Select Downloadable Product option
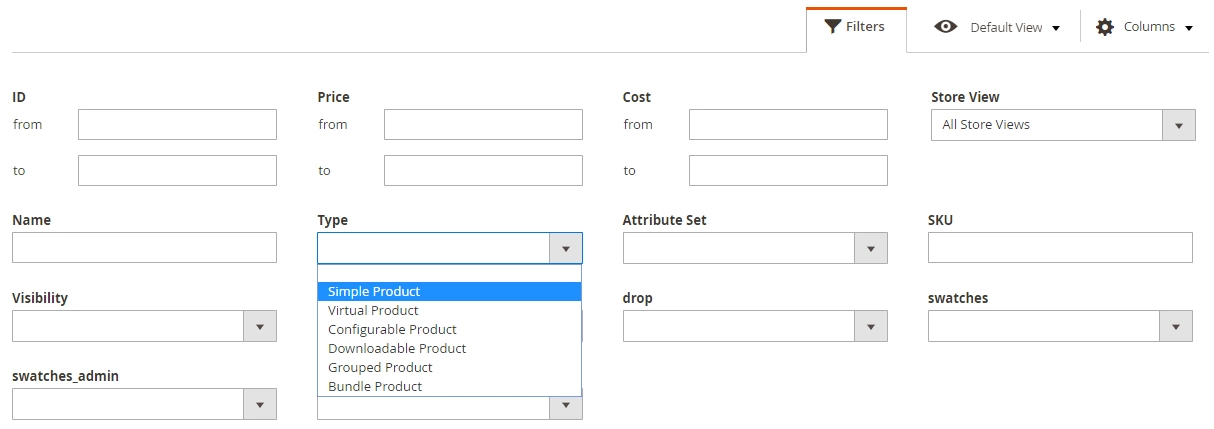Image resolution: width=1214 pixels, height=429 pixels. pos(450,349)
